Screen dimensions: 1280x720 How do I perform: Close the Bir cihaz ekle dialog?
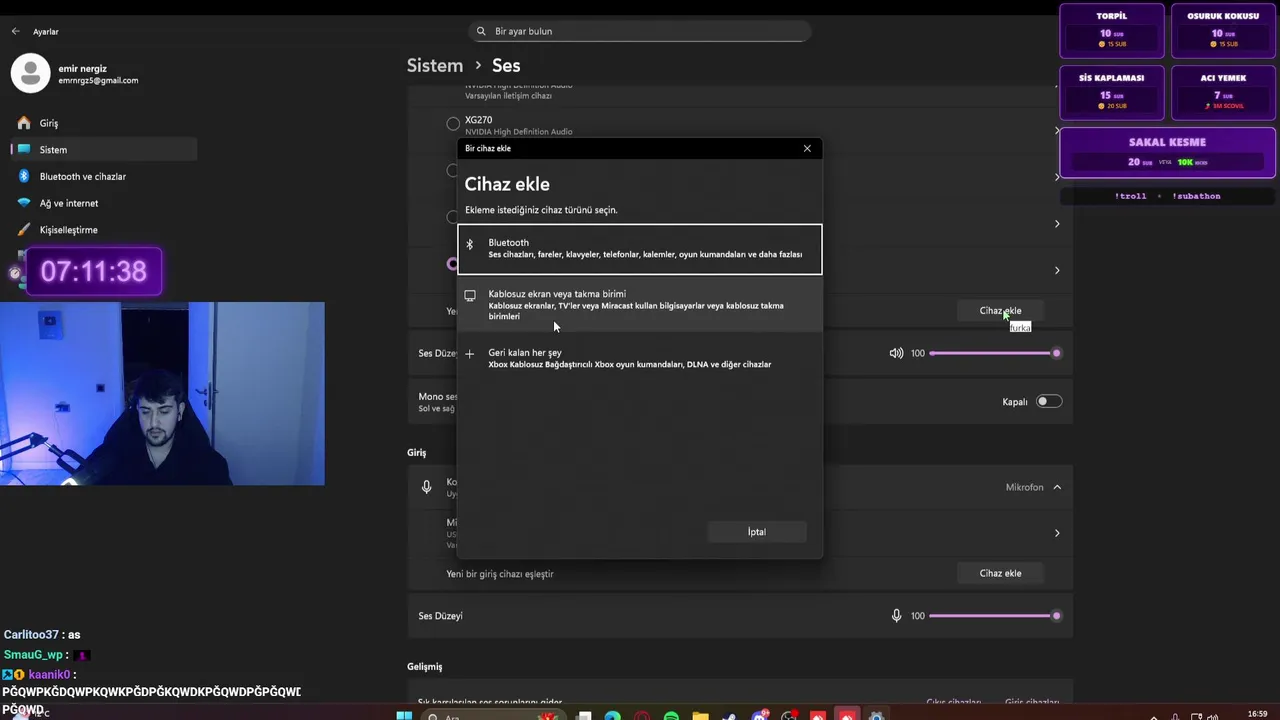point(807,148)
